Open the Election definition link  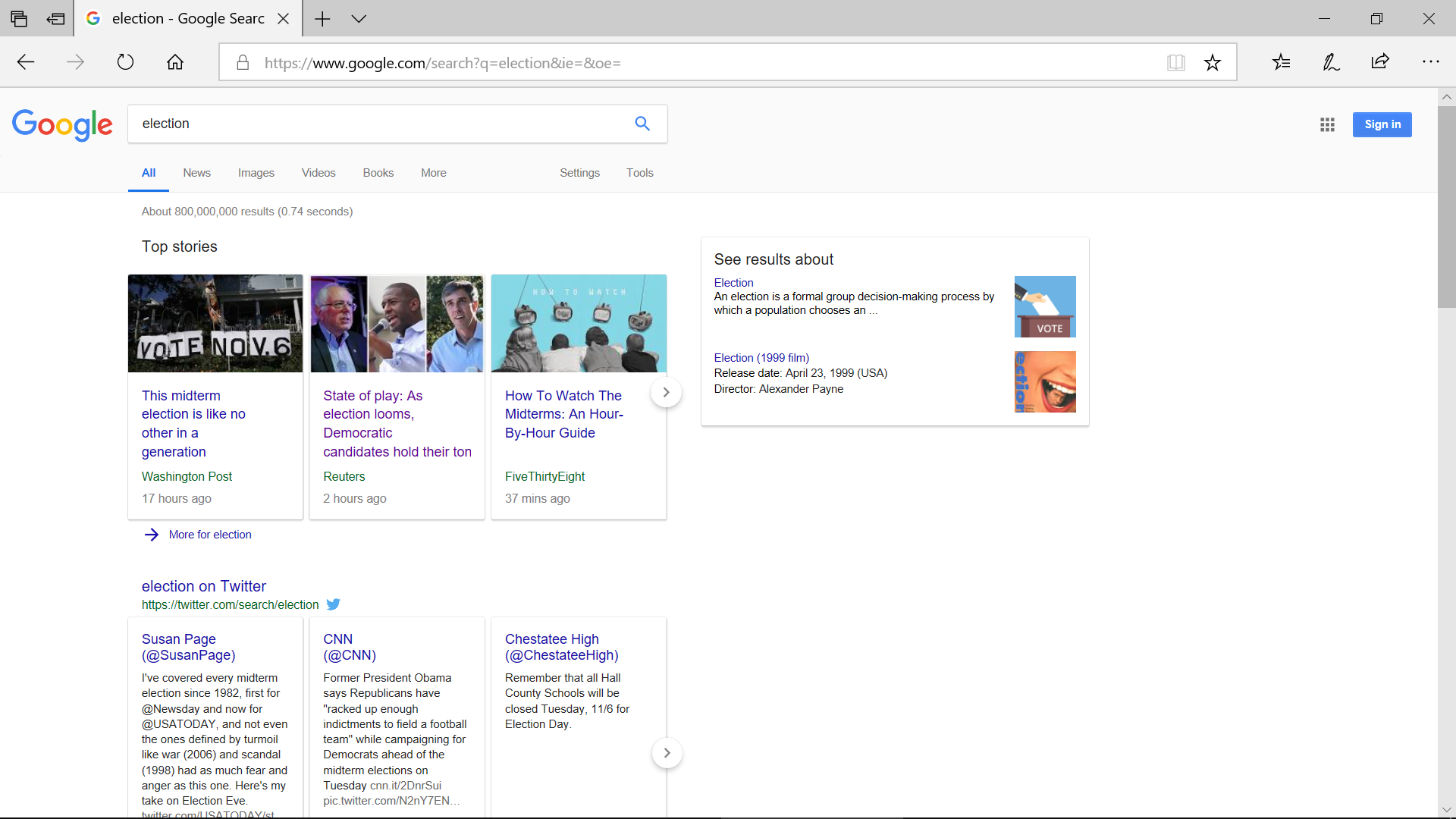[733, 283]
